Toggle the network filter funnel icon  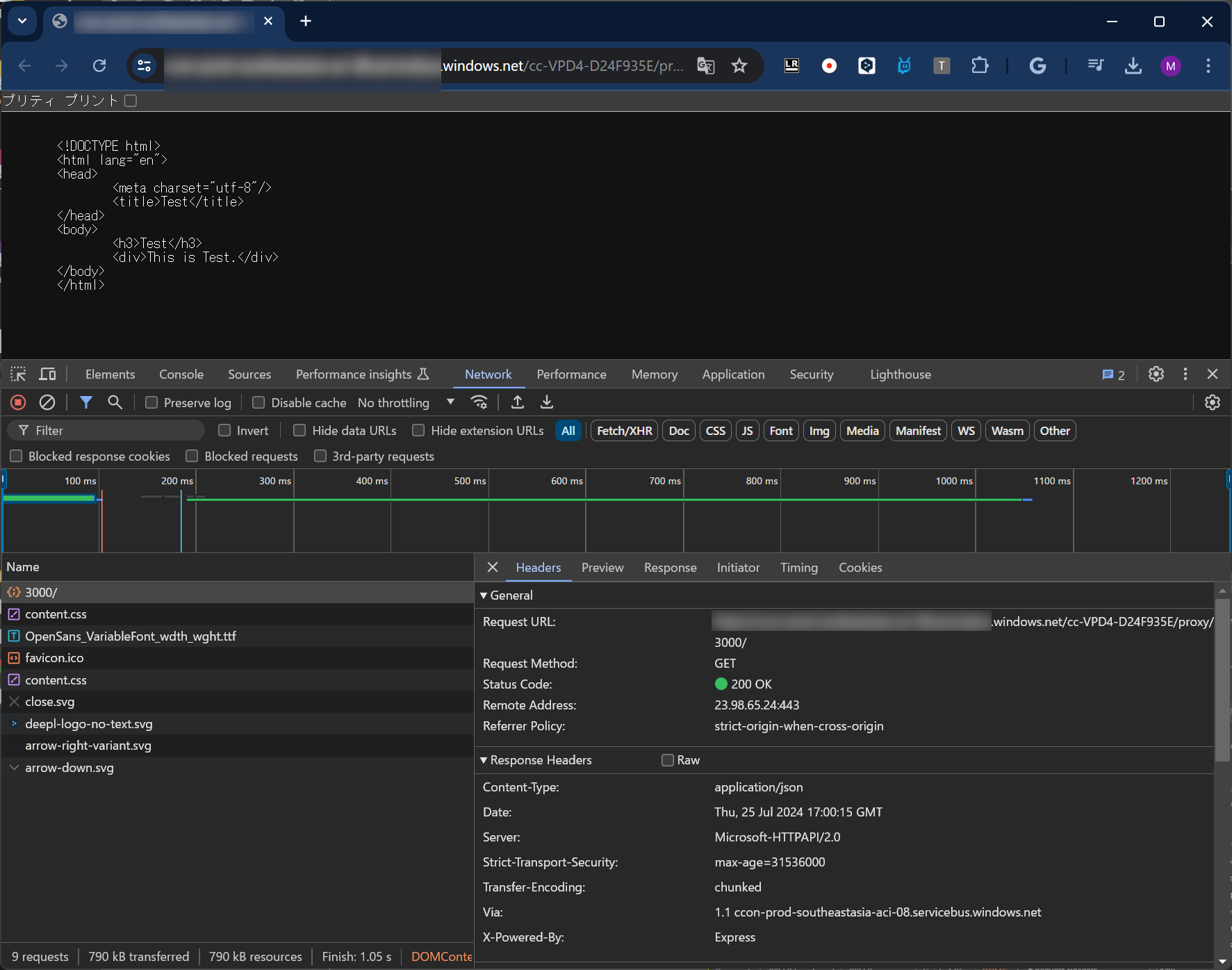click(86, 402)
